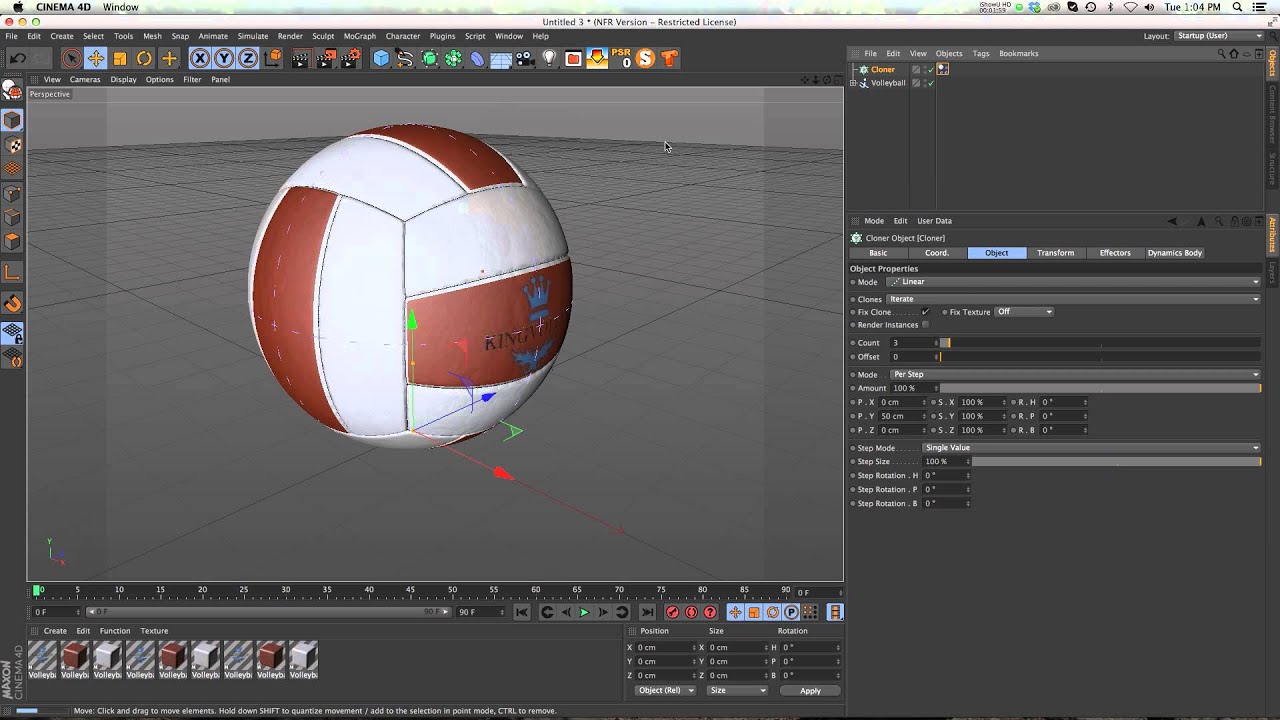
Task: Open the Step Mode Single Value dropdown
Action: 1091,448
